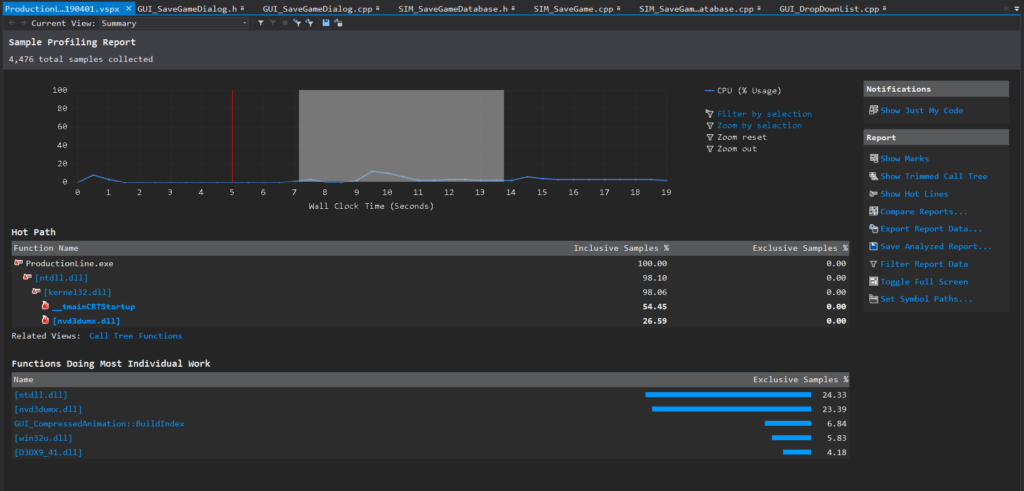The height and width of the screenshot is (491, 1024).
Task: Click the funnel icon beside Zoom by selection
Action: pos(710,125)
